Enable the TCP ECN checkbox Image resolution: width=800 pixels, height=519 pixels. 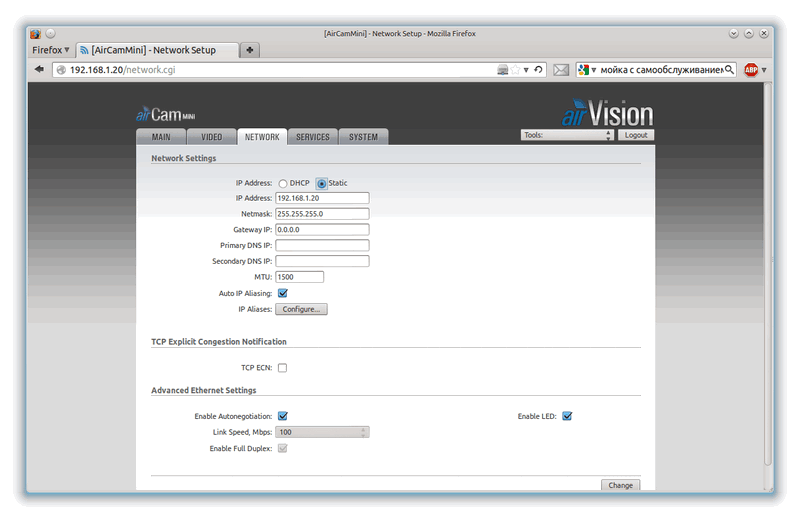pyautogui.click(x=282, y=367)
